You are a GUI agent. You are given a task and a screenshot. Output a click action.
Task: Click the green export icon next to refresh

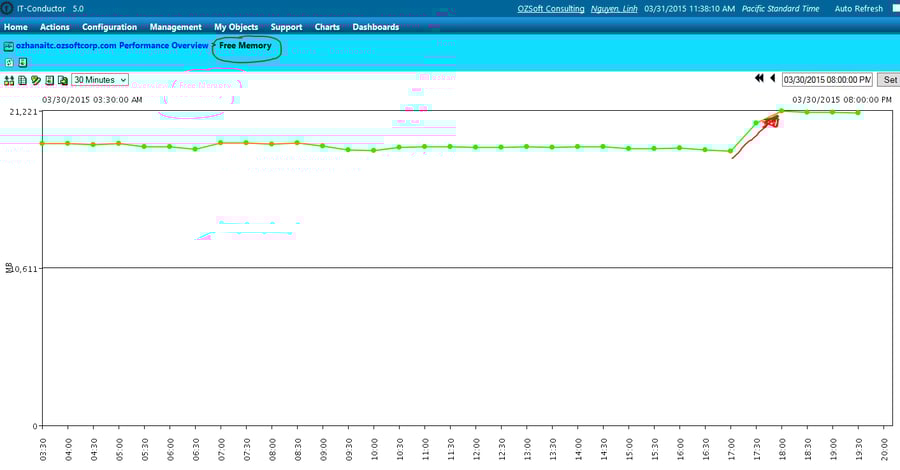[x=22, y=62]
